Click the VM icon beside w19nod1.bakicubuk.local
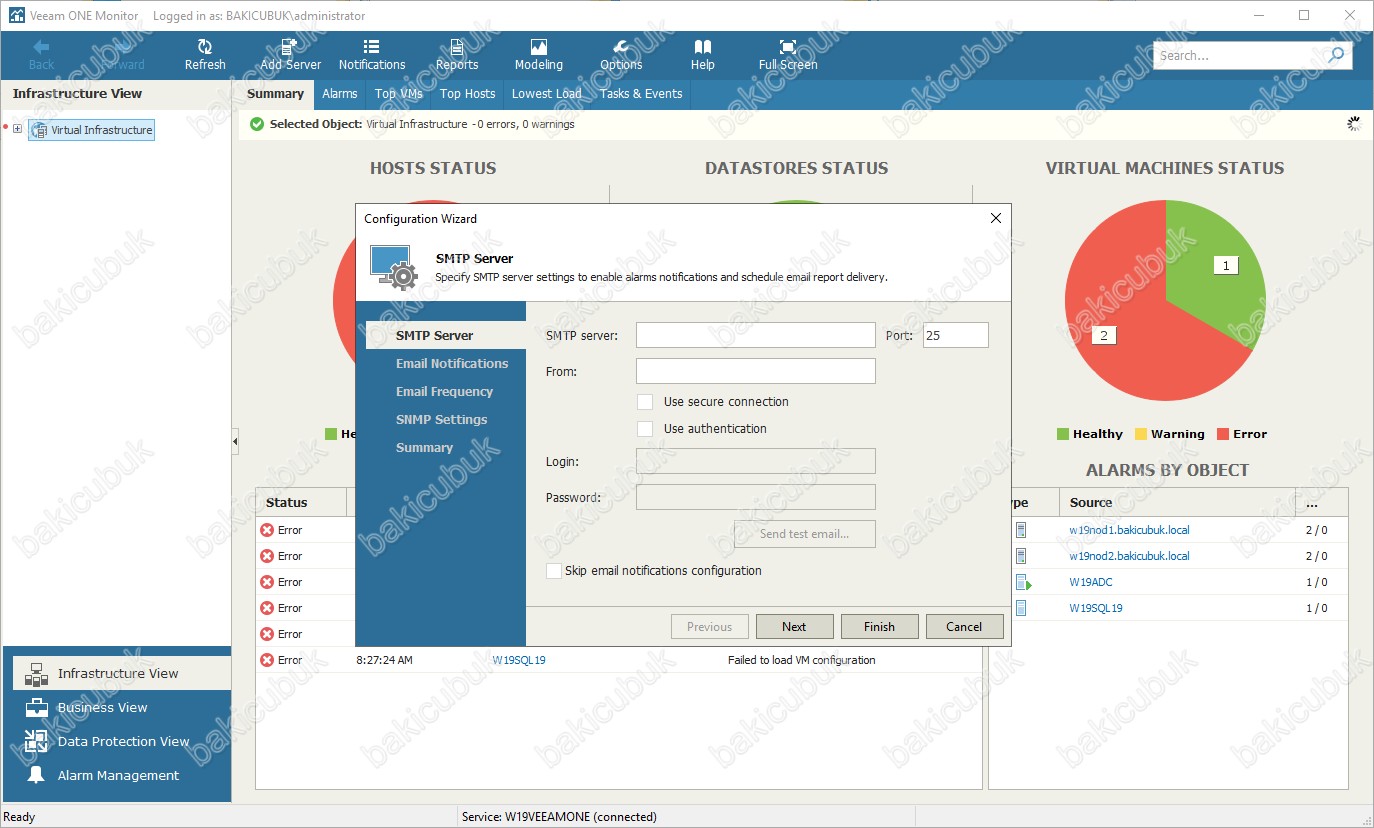The image size is (1374, 828). pos(1021,530)
